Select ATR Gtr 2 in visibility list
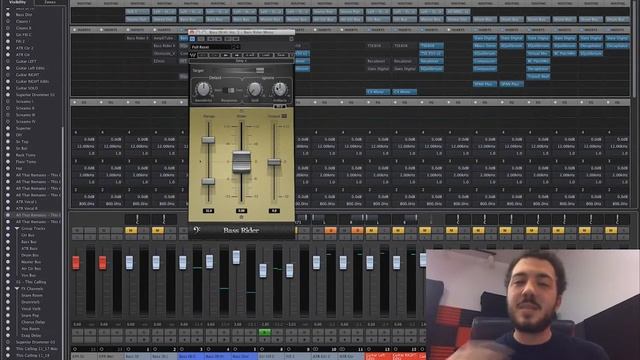This screenshot has height=360, width=640. (24, 48)
